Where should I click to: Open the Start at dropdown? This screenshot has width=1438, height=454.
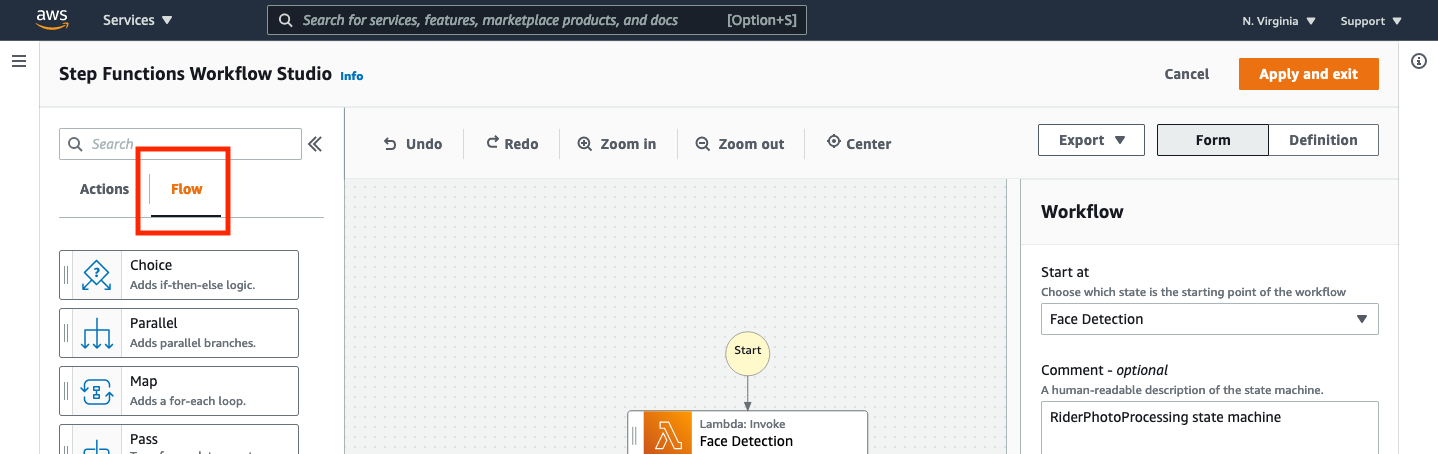click(x=1209, y=319)
